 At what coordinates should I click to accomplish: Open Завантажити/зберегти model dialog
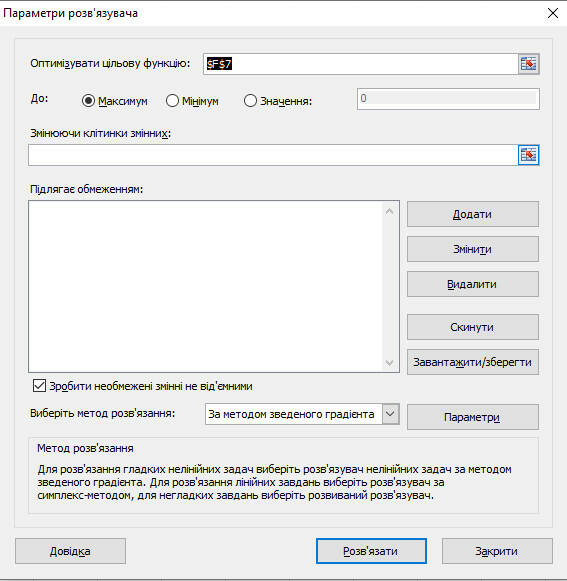(x=472, y=362)
